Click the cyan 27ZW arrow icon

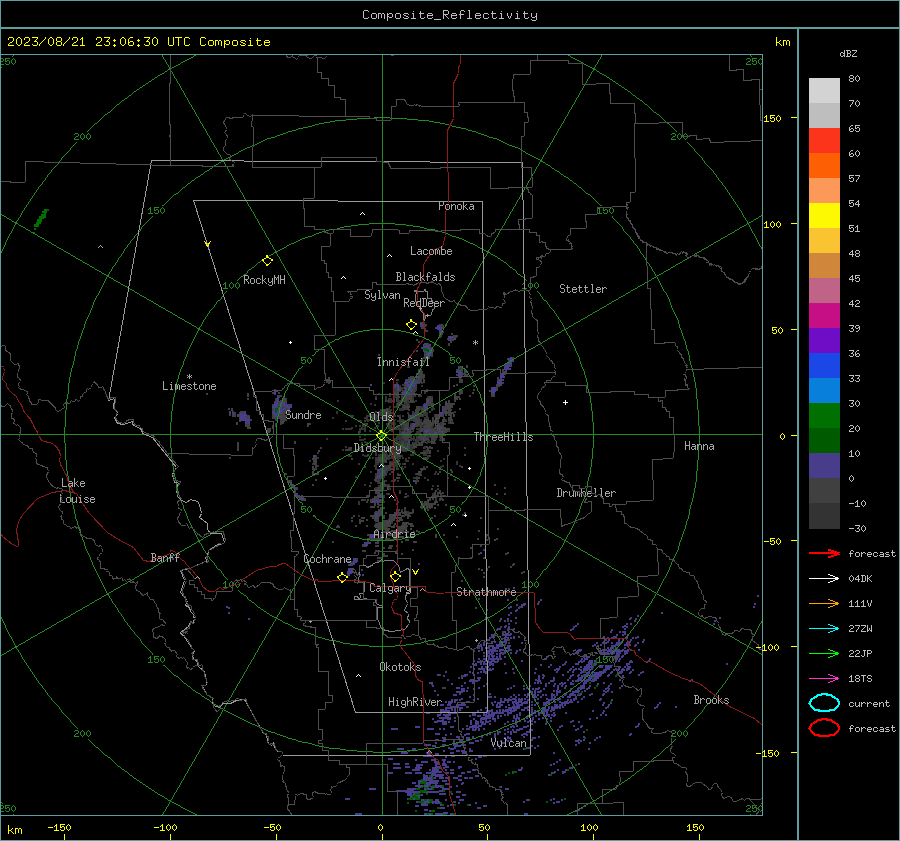pos(824,628)
